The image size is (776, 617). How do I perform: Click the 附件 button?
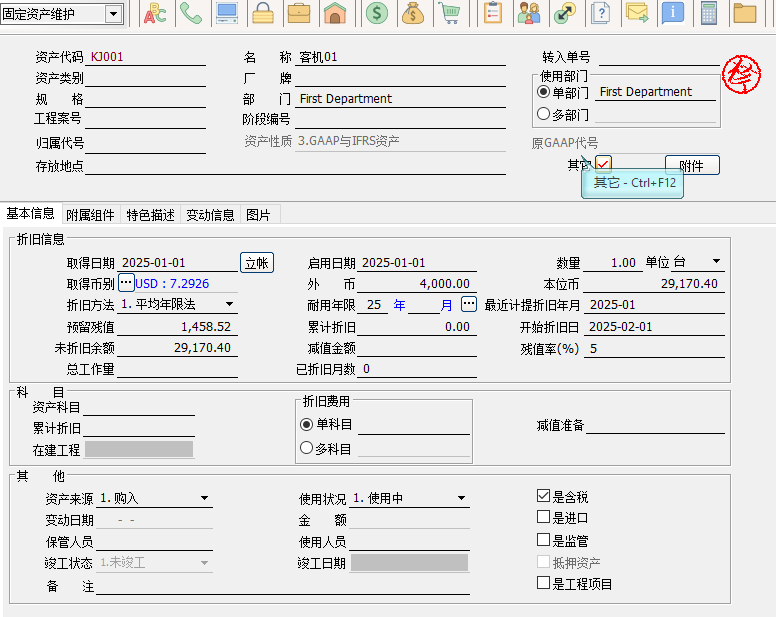(691, 166)
